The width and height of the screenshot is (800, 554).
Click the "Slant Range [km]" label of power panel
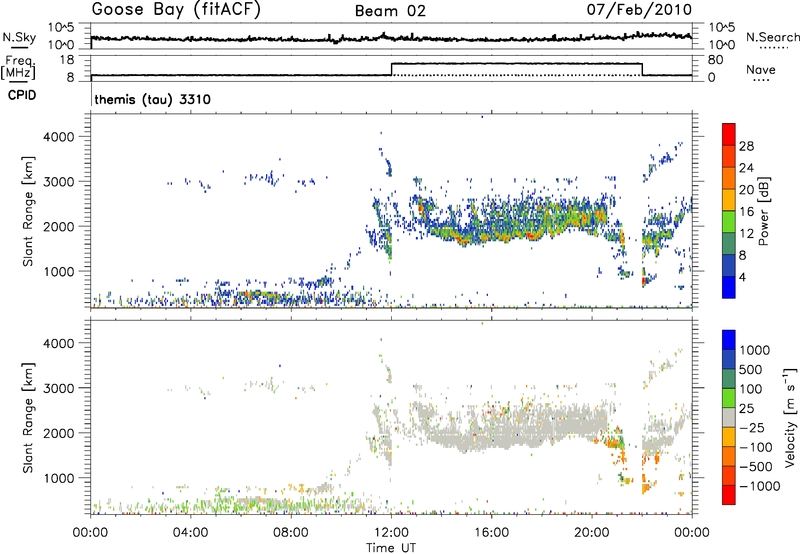pyautogui.click(x=28, y=211)
